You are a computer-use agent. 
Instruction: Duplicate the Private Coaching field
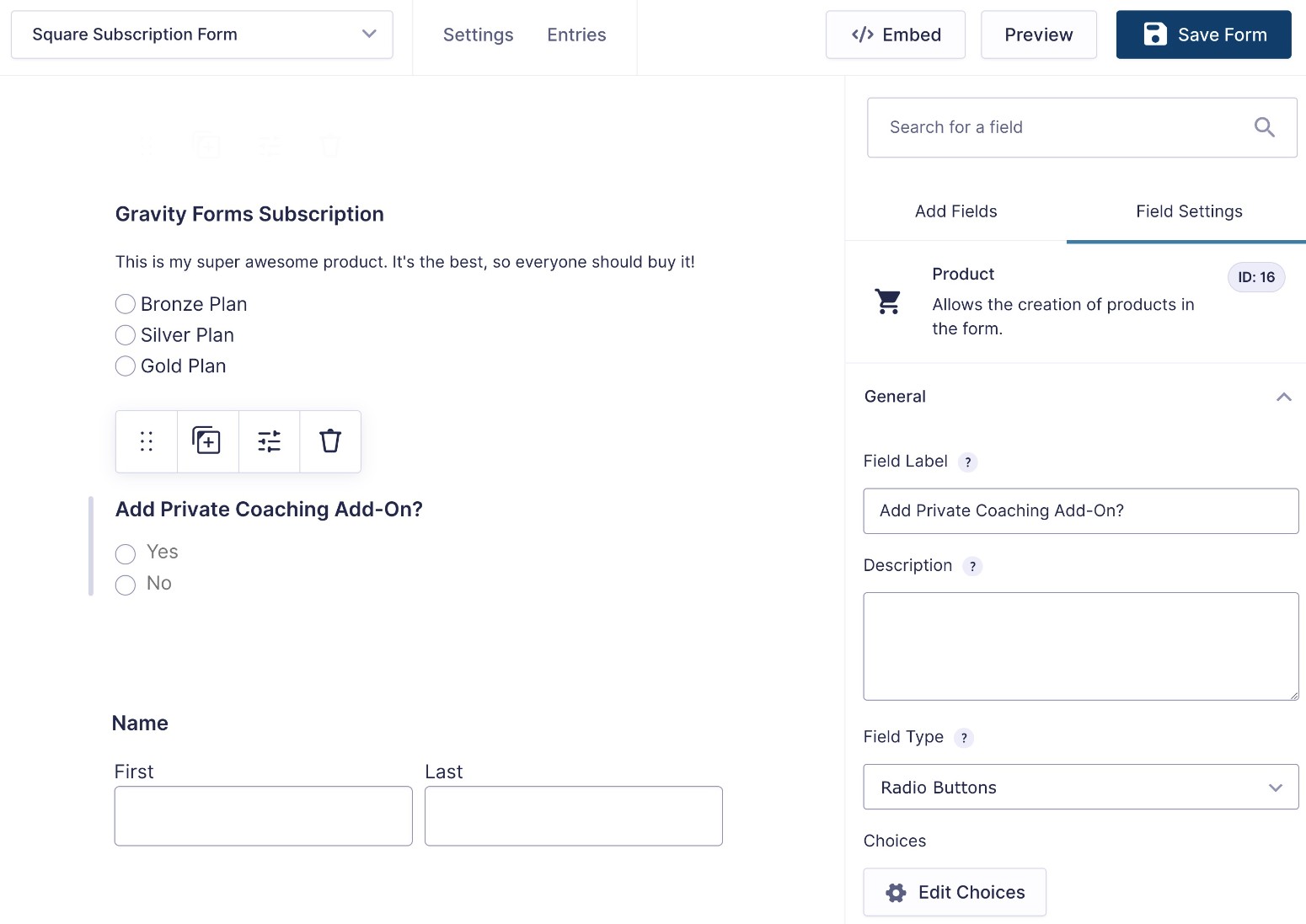207,441
